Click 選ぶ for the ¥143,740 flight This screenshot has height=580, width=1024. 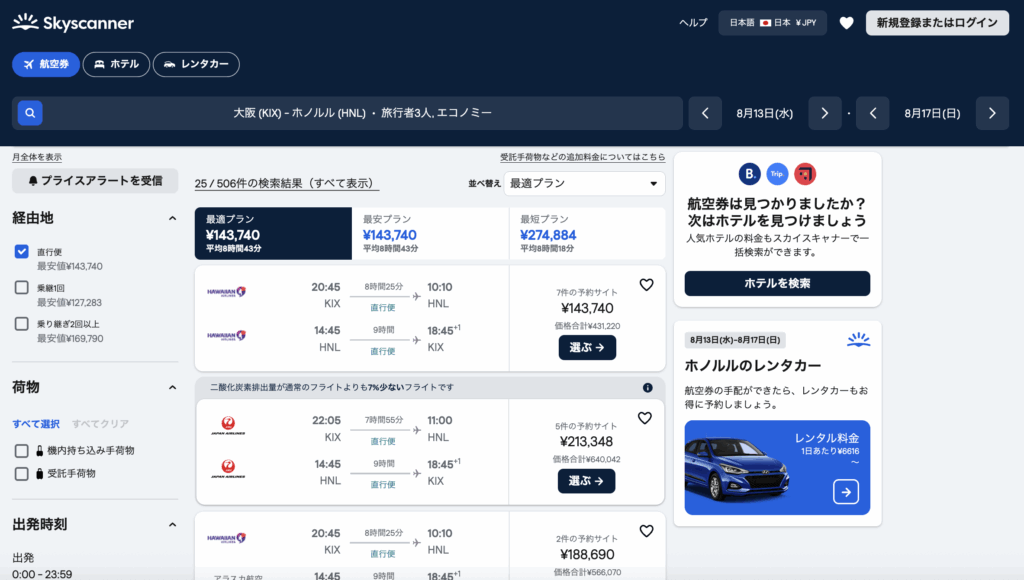587,347
